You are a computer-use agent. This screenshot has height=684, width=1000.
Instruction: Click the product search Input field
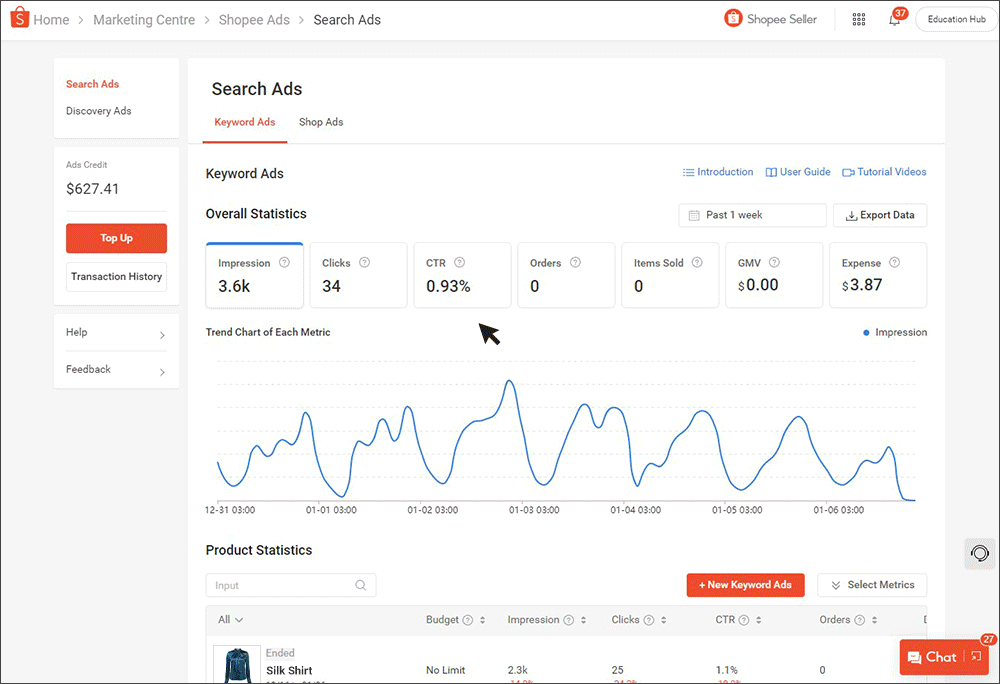pos(291,585)
